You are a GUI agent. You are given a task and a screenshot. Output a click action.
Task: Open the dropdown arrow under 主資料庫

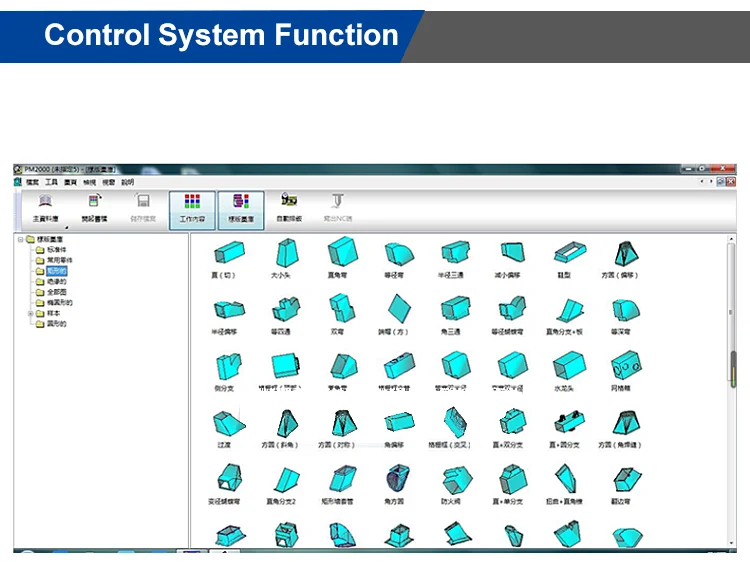tap(66, 227)
